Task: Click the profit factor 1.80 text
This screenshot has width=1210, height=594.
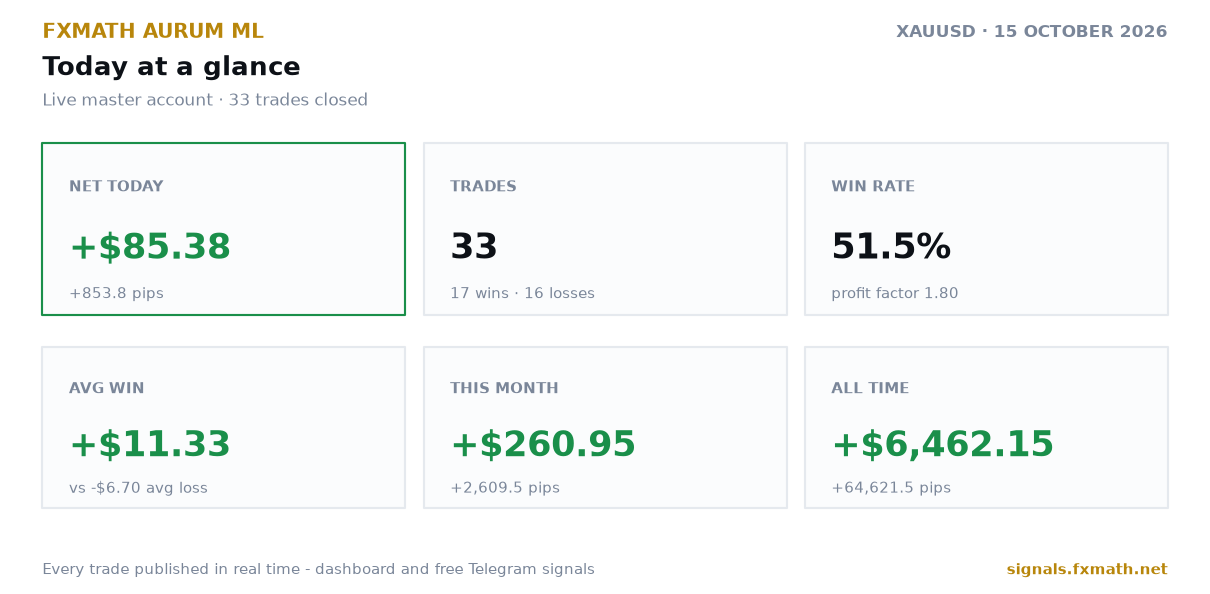Action: tap(895, 294)
